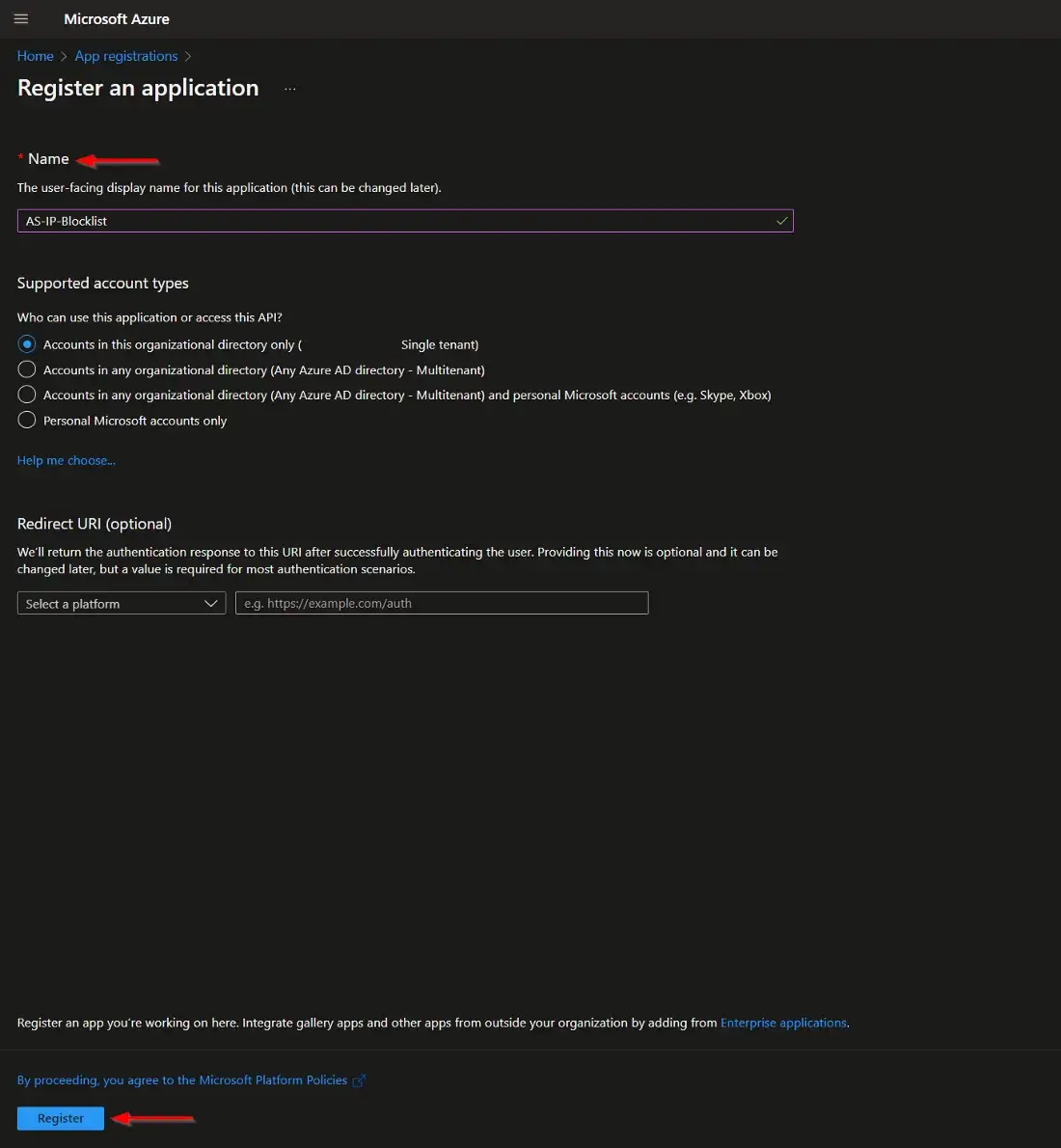Click the Redirect URI text box
1061x1148 pixels.
[x=442, y=604]
